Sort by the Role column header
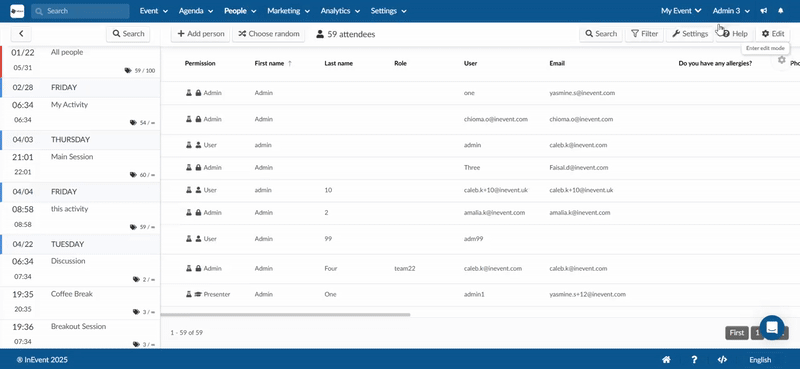Image resolution: width=800 pixels, height=369 pixels. pos(400,64)
